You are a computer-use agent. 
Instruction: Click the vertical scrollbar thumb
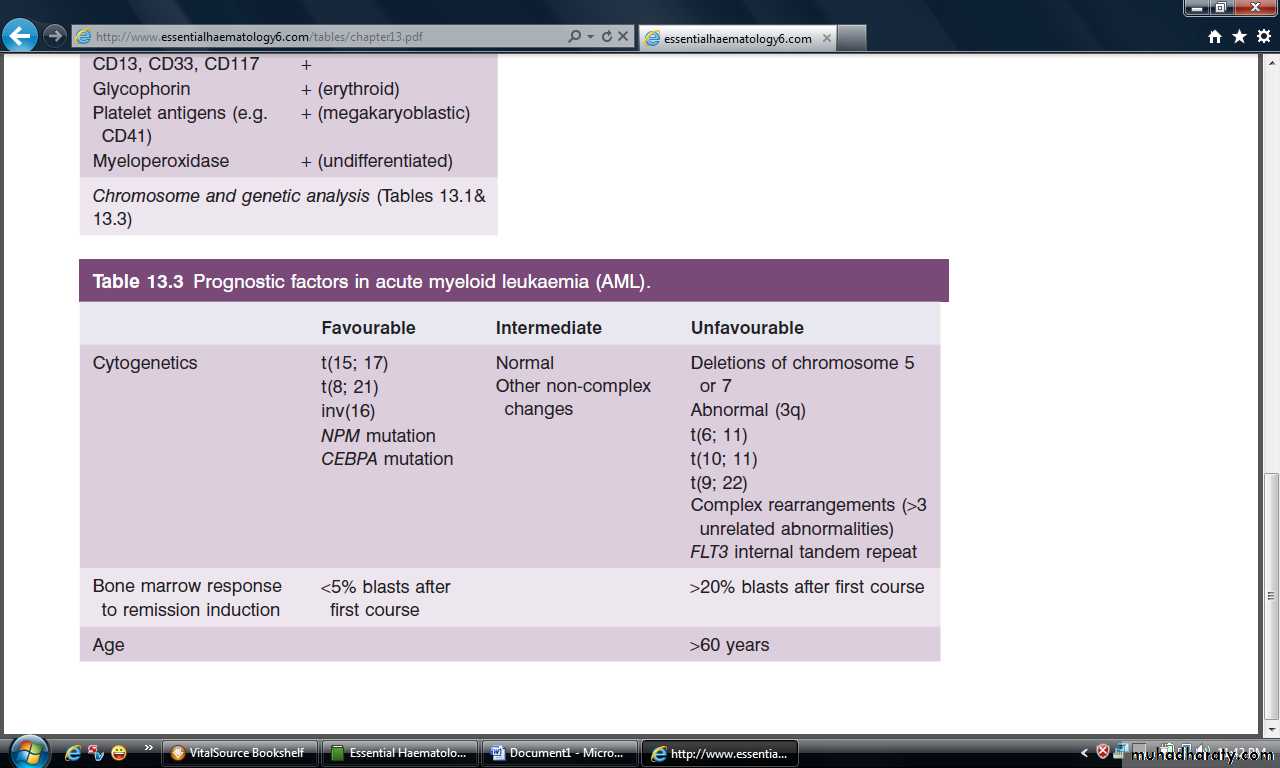[1270, 593]
